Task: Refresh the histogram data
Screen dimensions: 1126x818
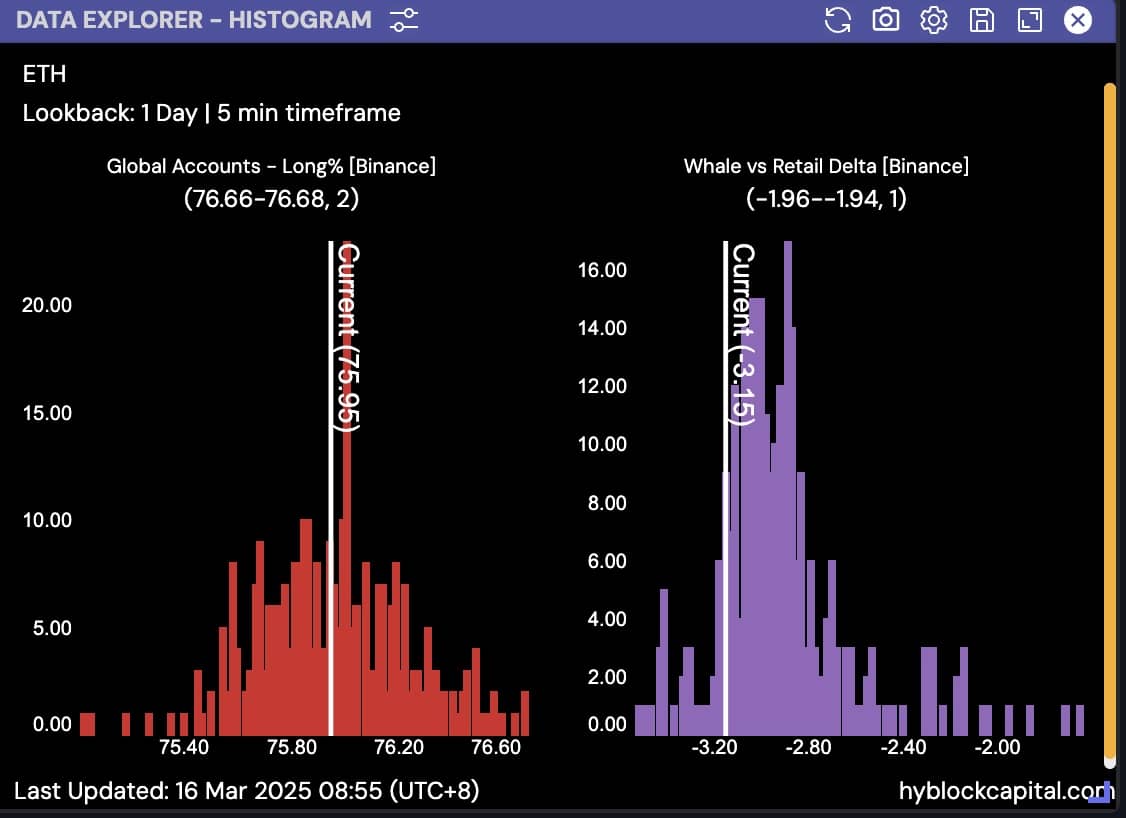Action: tap(837, 20)
